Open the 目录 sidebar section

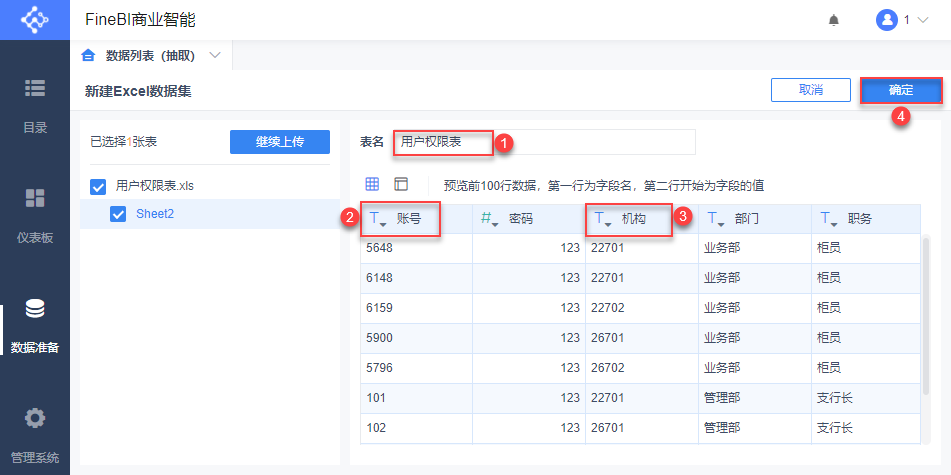[x=35, y=105]
